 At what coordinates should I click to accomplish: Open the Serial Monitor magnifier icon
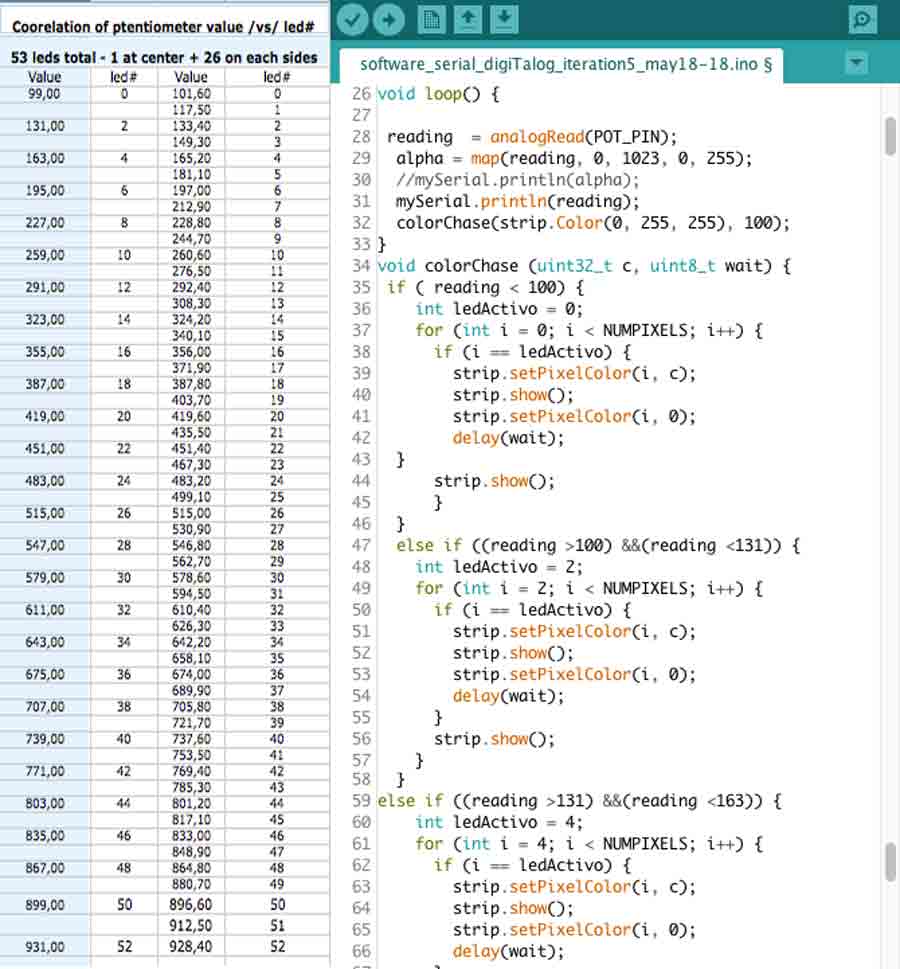tap(861, 18)
